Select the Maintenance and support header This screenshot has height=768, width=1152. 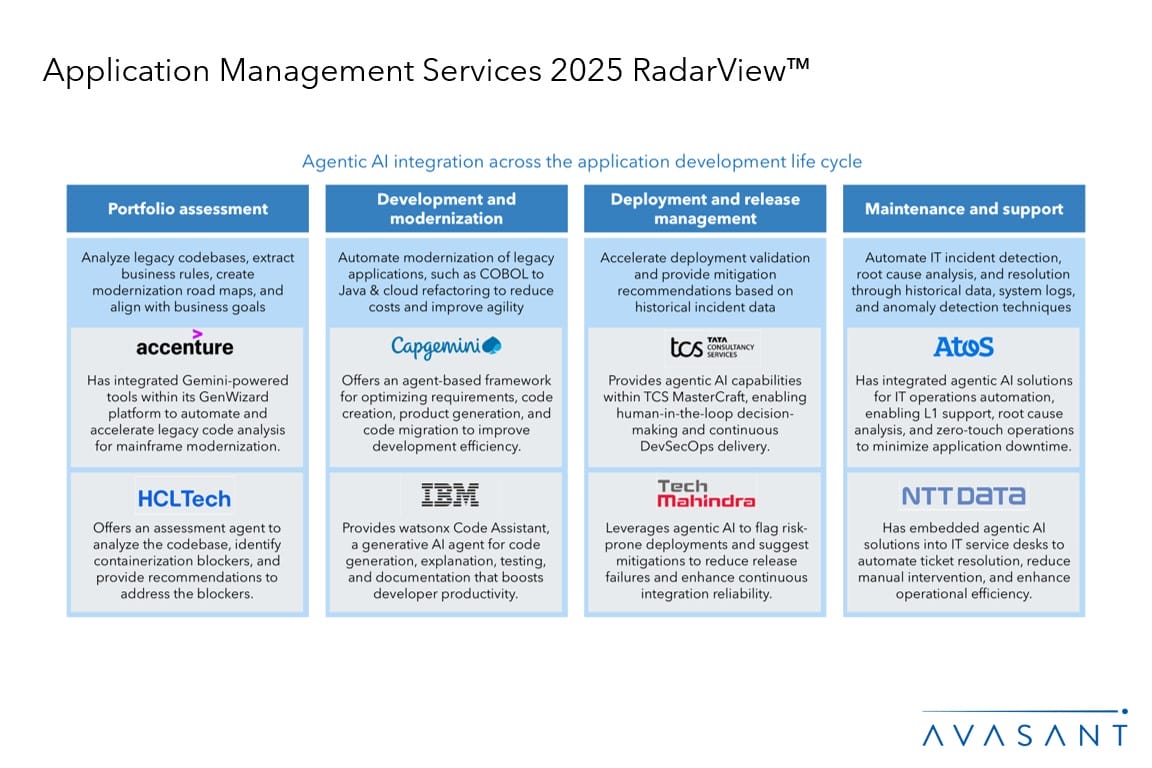(x=963, y=209)
